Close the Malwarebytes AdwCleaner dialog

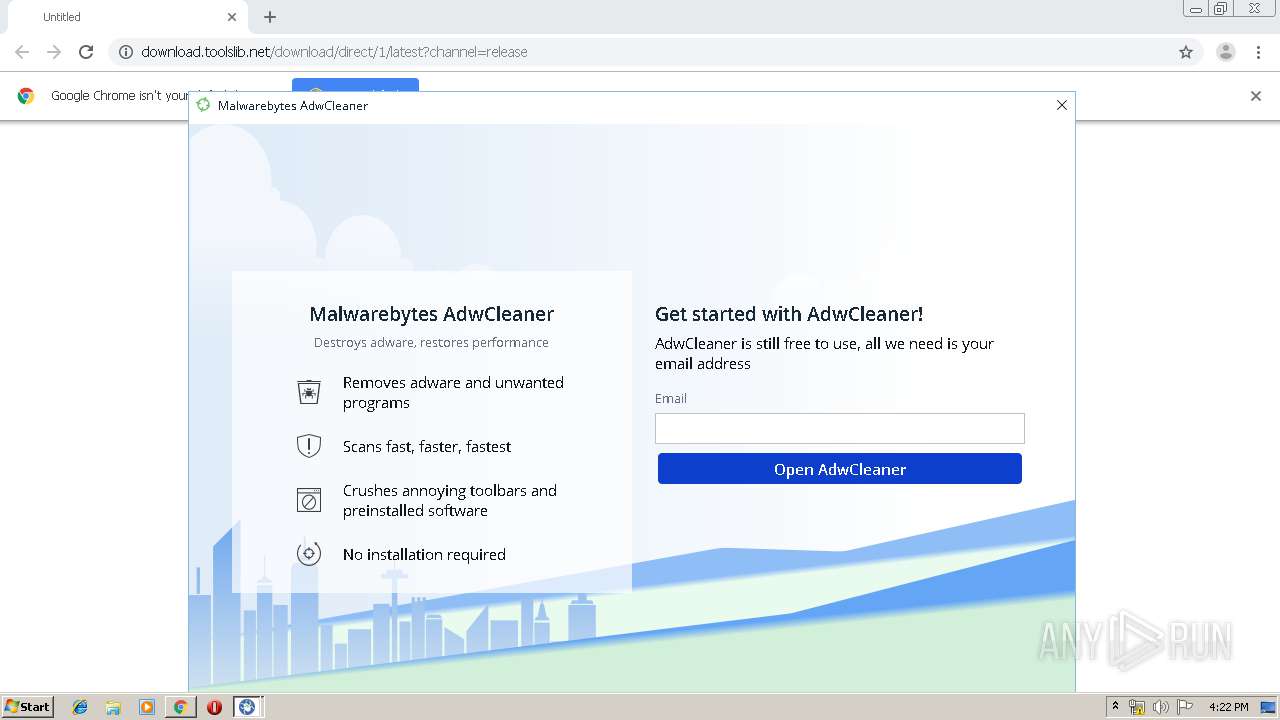click(x=1062, y=105)
